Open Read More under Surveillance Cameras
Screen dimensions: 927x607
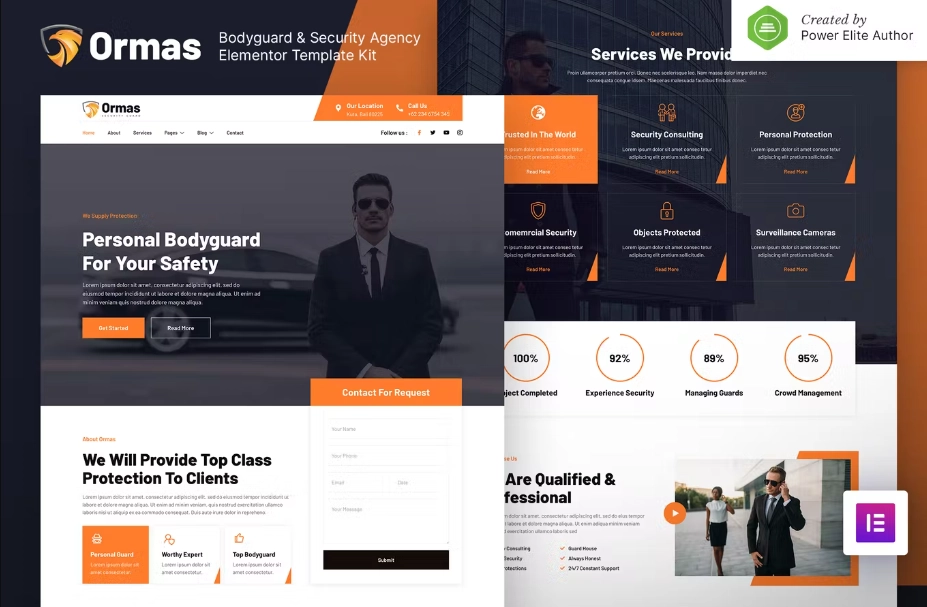click(x=796, y=270)
